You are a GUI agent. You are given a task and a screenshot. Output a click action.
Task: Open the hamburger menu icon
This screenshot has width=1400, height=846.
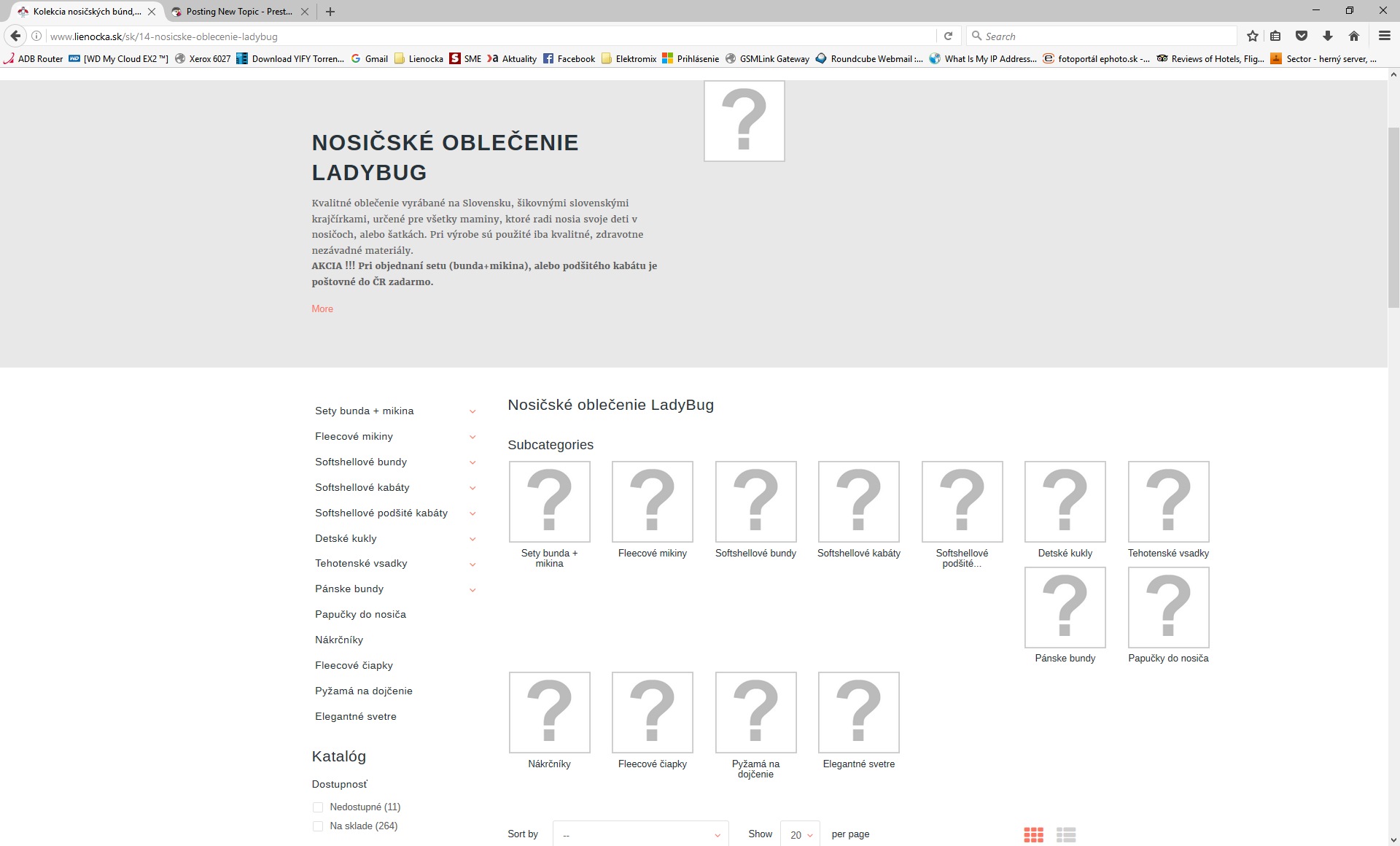(1384, 36)
